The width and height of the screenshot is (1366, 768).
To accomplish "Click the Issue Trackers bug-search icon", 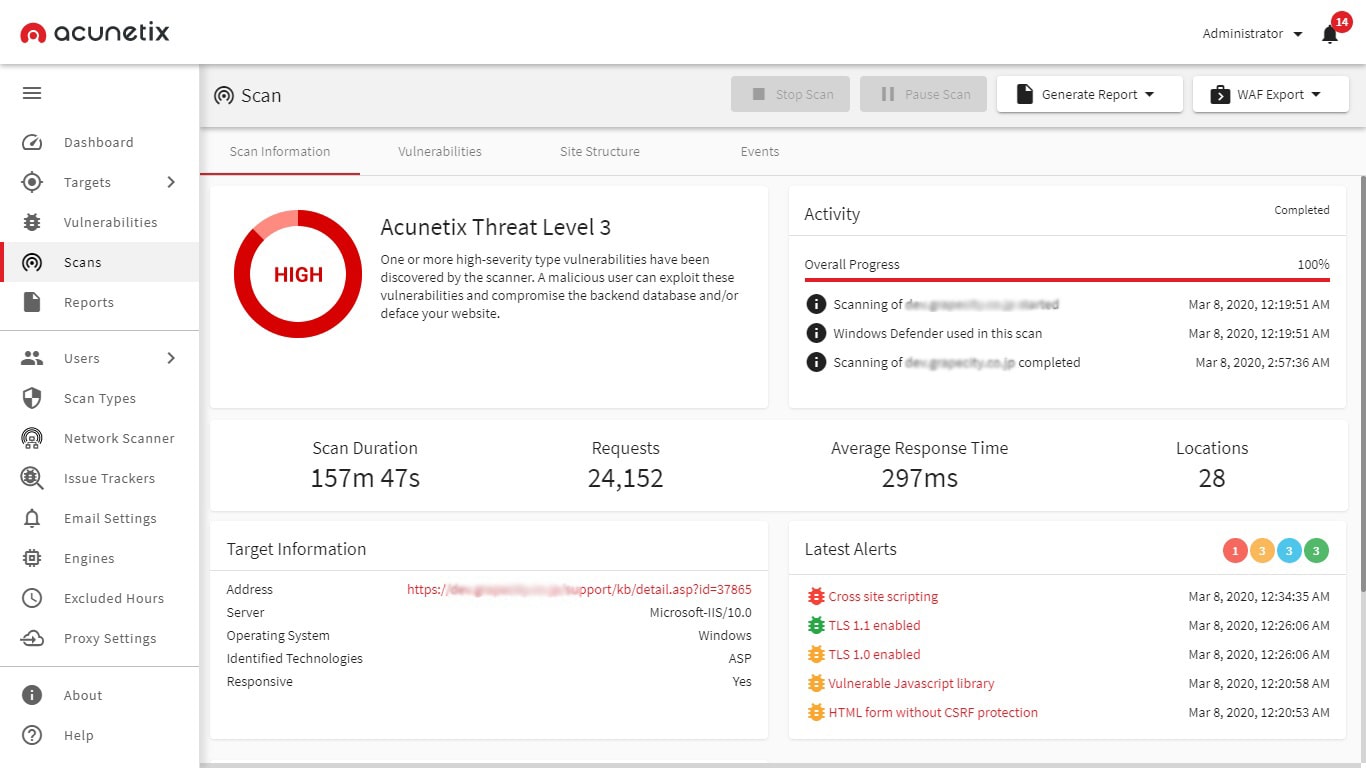I will [x=32, y=478].
